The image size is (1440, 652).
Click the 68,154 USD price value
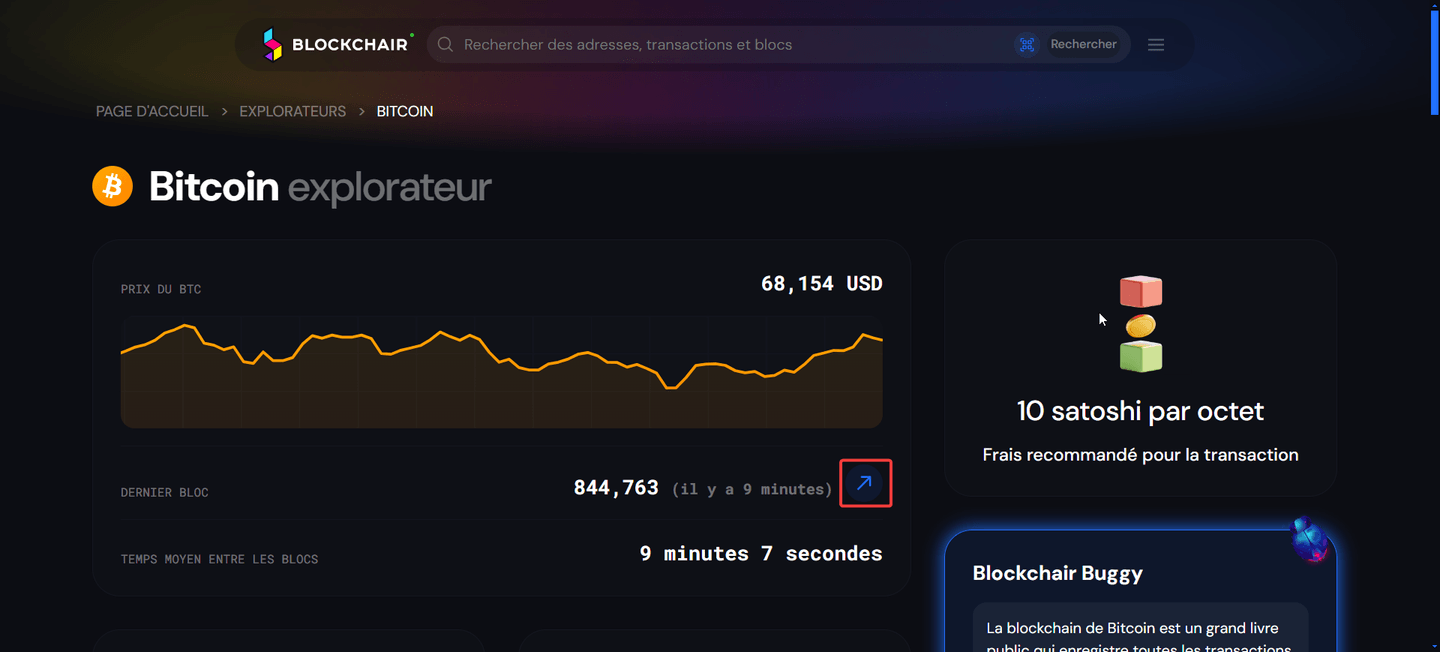(x=821, y=283)
